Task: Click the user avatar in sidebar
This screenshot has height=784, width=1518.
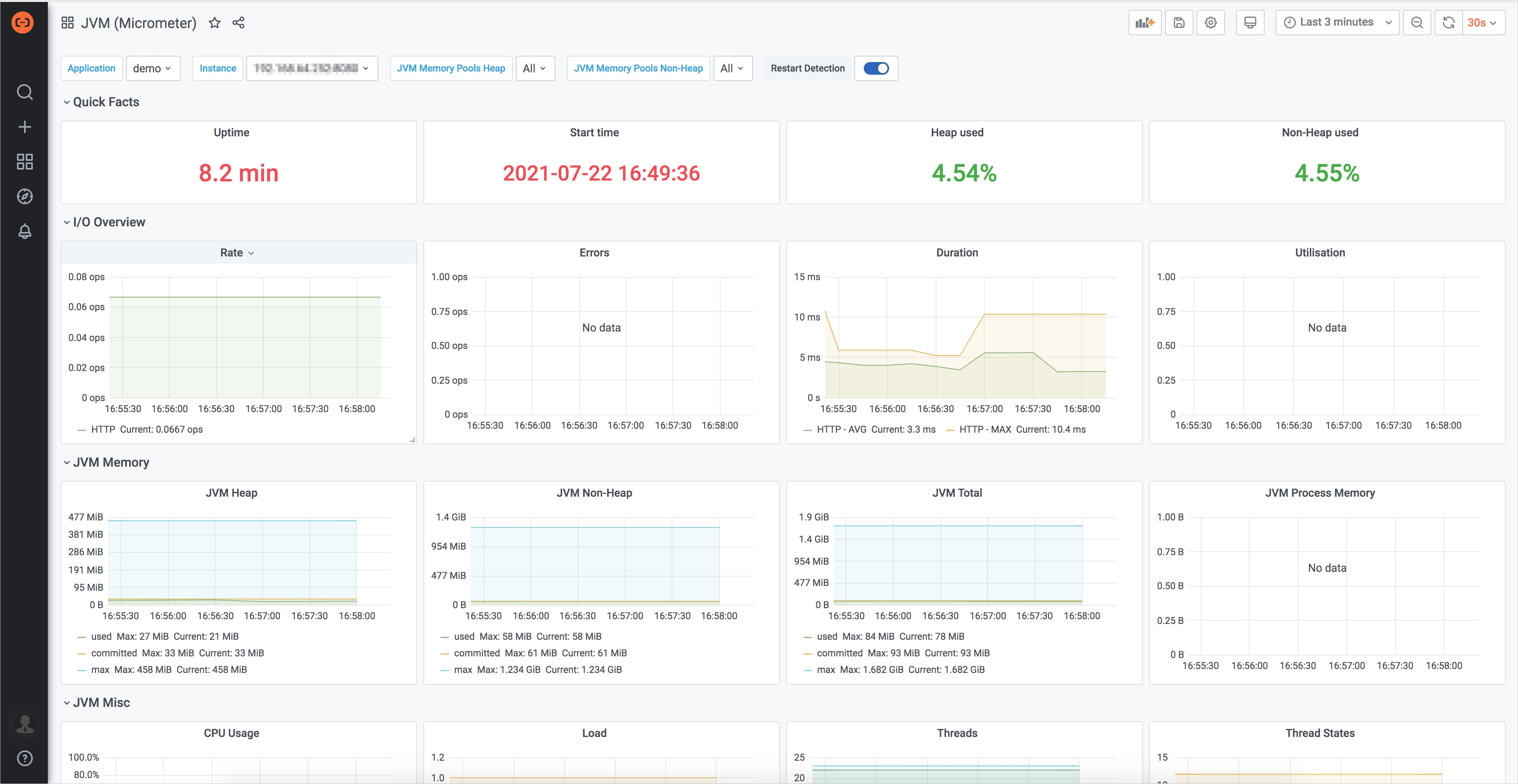Action: point(25,723)
